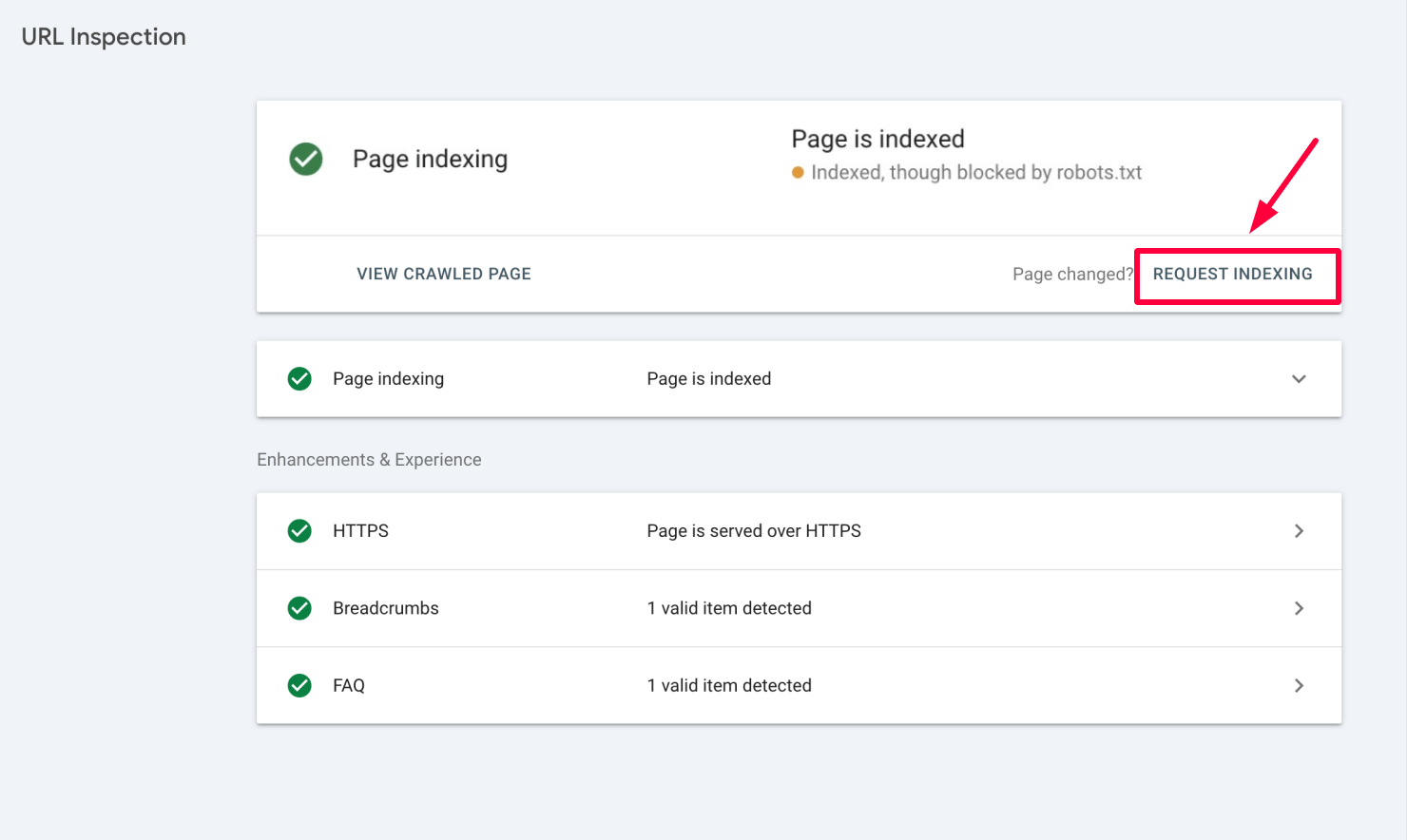Expand the Page indexing row chevron
This screenshot has width=1407, height=840.
pos(1299,379)
